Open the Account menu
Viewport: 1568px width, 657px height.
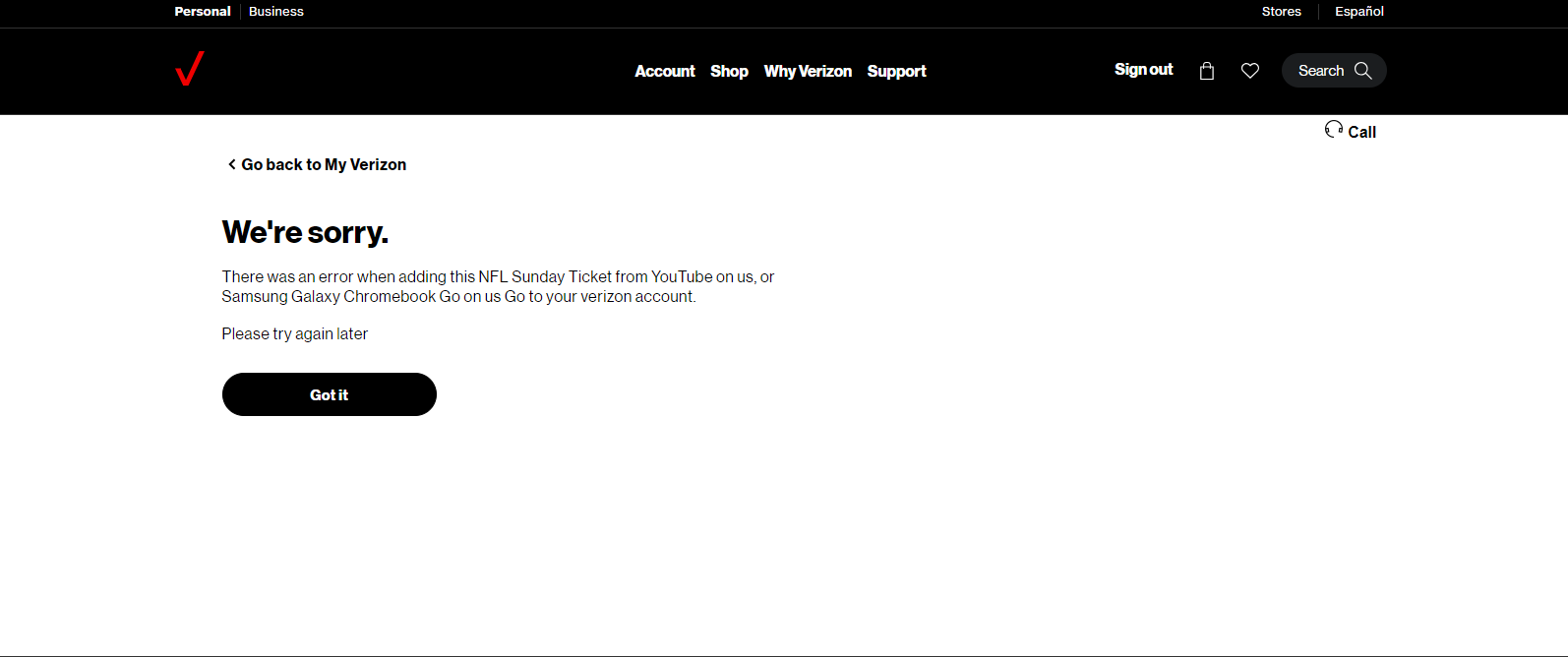click(x=665, y=71)
